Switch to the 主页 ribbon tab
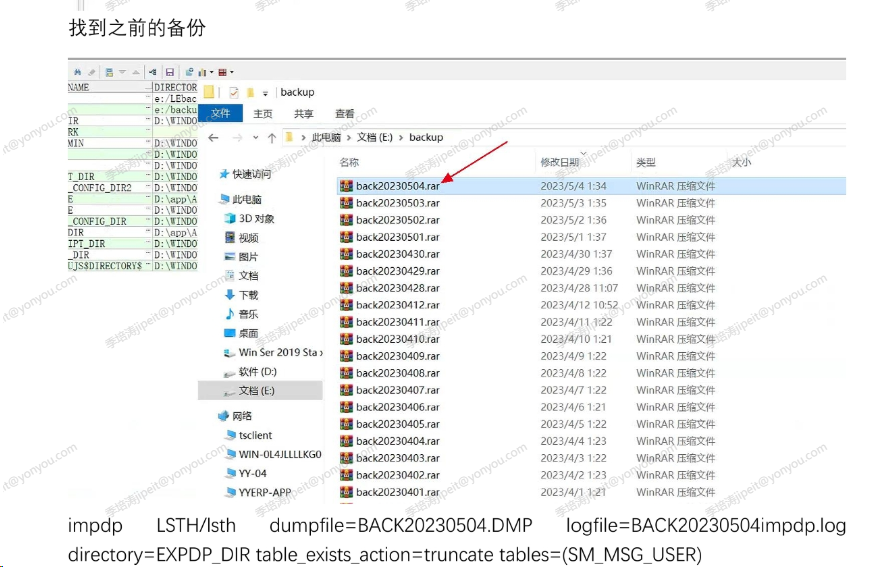Viewport: 894px width, 567px height. (263, 114)
